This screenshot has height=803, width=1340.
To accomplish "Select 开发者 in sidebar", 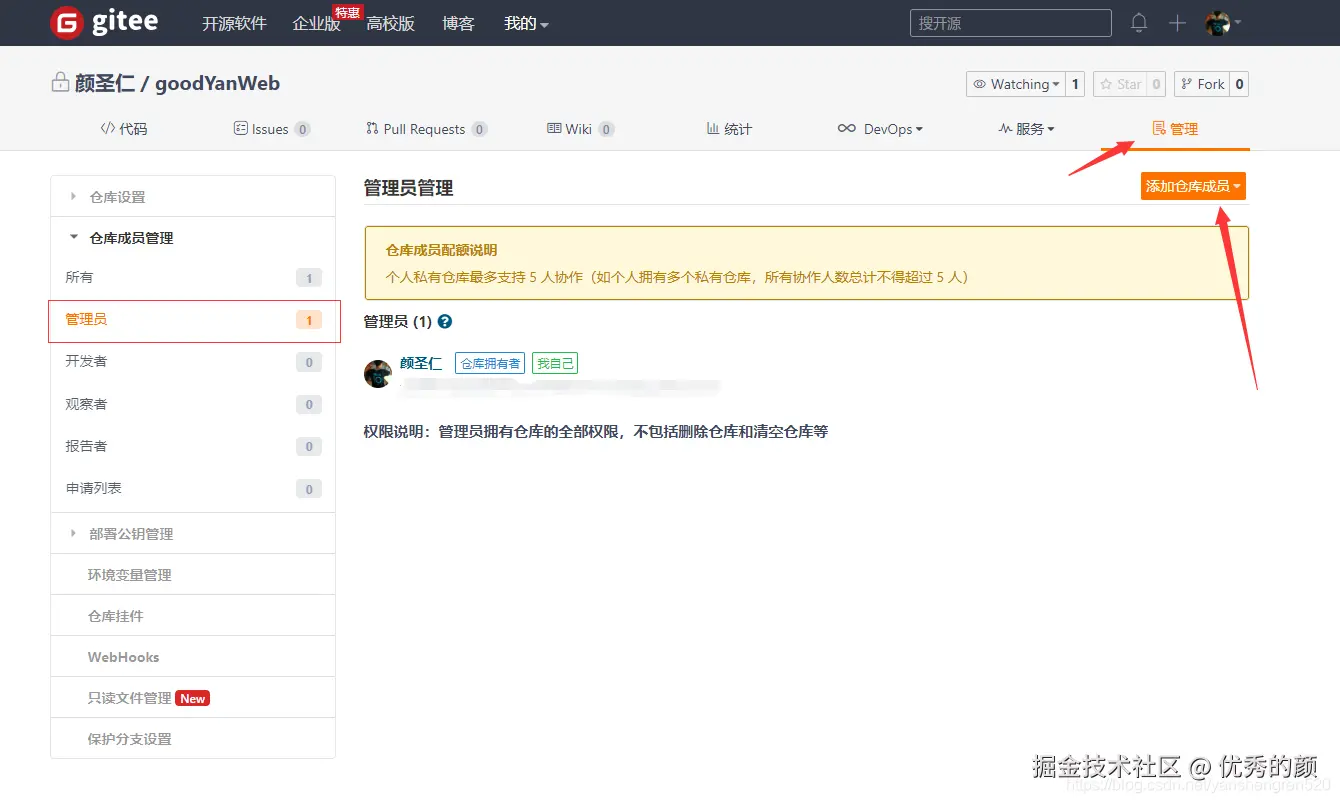I will point(192,362).
